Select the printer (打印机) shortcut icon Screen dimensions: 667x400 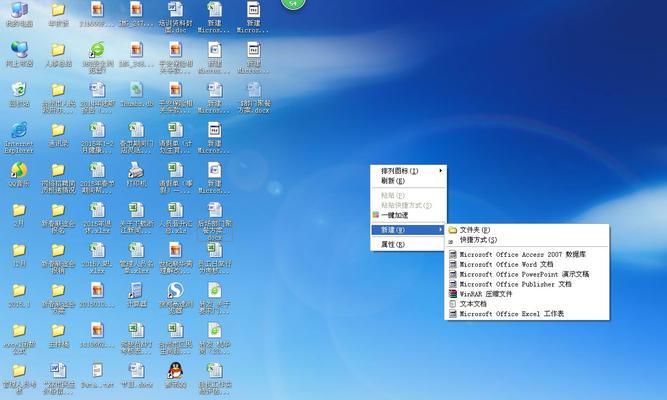pos(137,174)
